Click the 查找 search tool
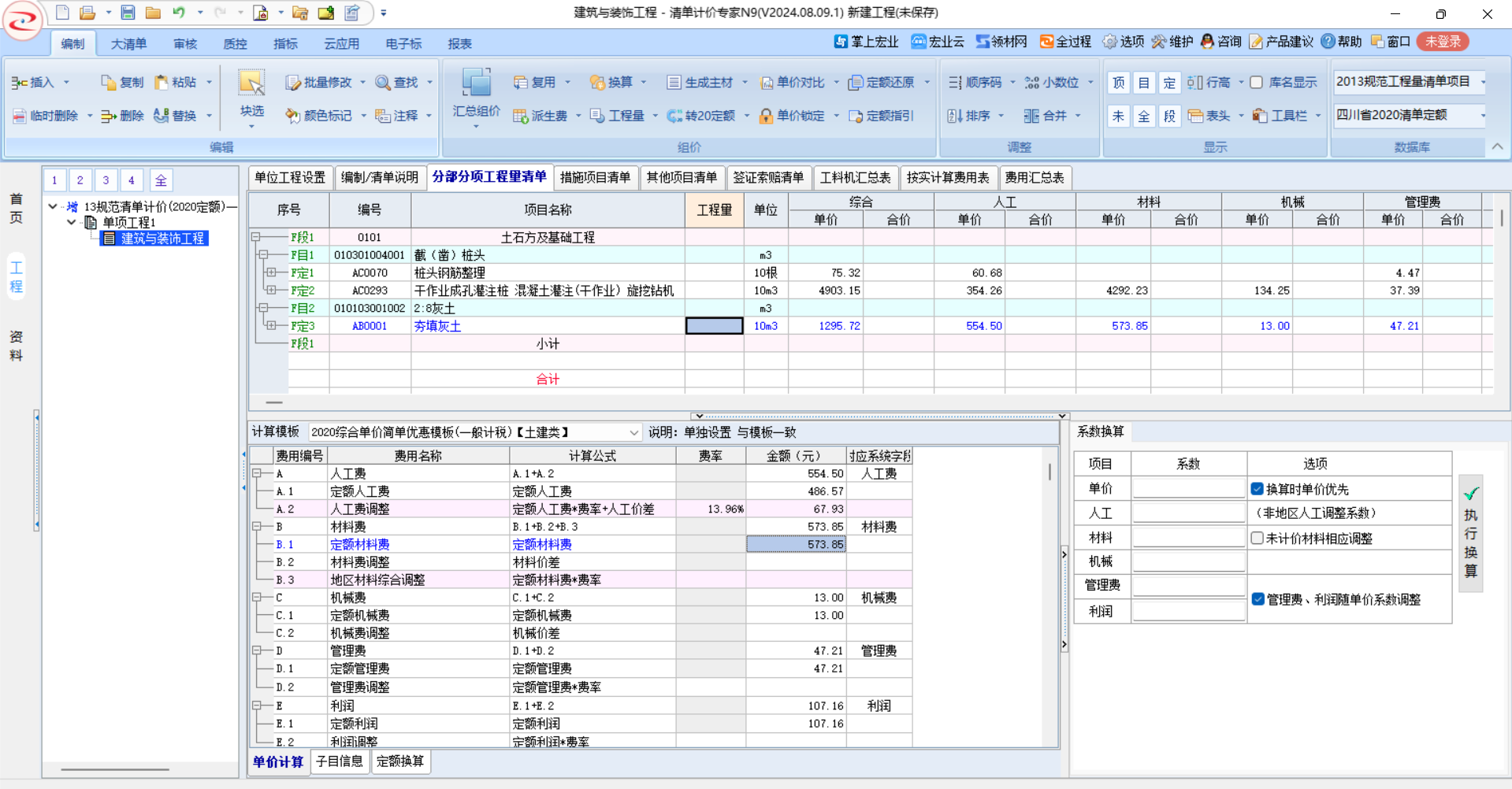This screenshot has height=789, width=1512. click(x=398, y=83)
